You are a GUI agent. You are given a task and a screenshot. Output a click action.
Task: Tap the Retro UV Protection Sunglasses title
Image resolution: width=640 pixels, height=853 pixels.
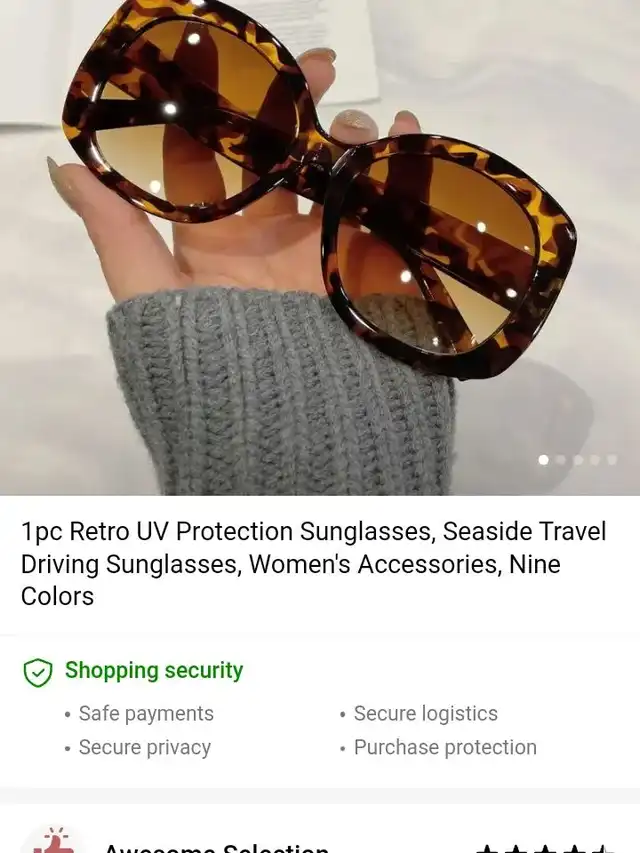pos(313,564)
